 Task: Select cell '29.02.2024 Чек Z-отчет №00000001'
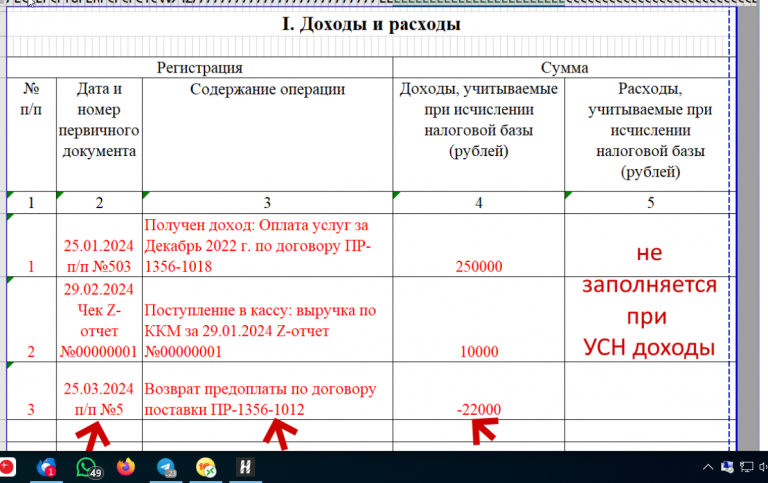pyautogui.click(x=99, y=319)
